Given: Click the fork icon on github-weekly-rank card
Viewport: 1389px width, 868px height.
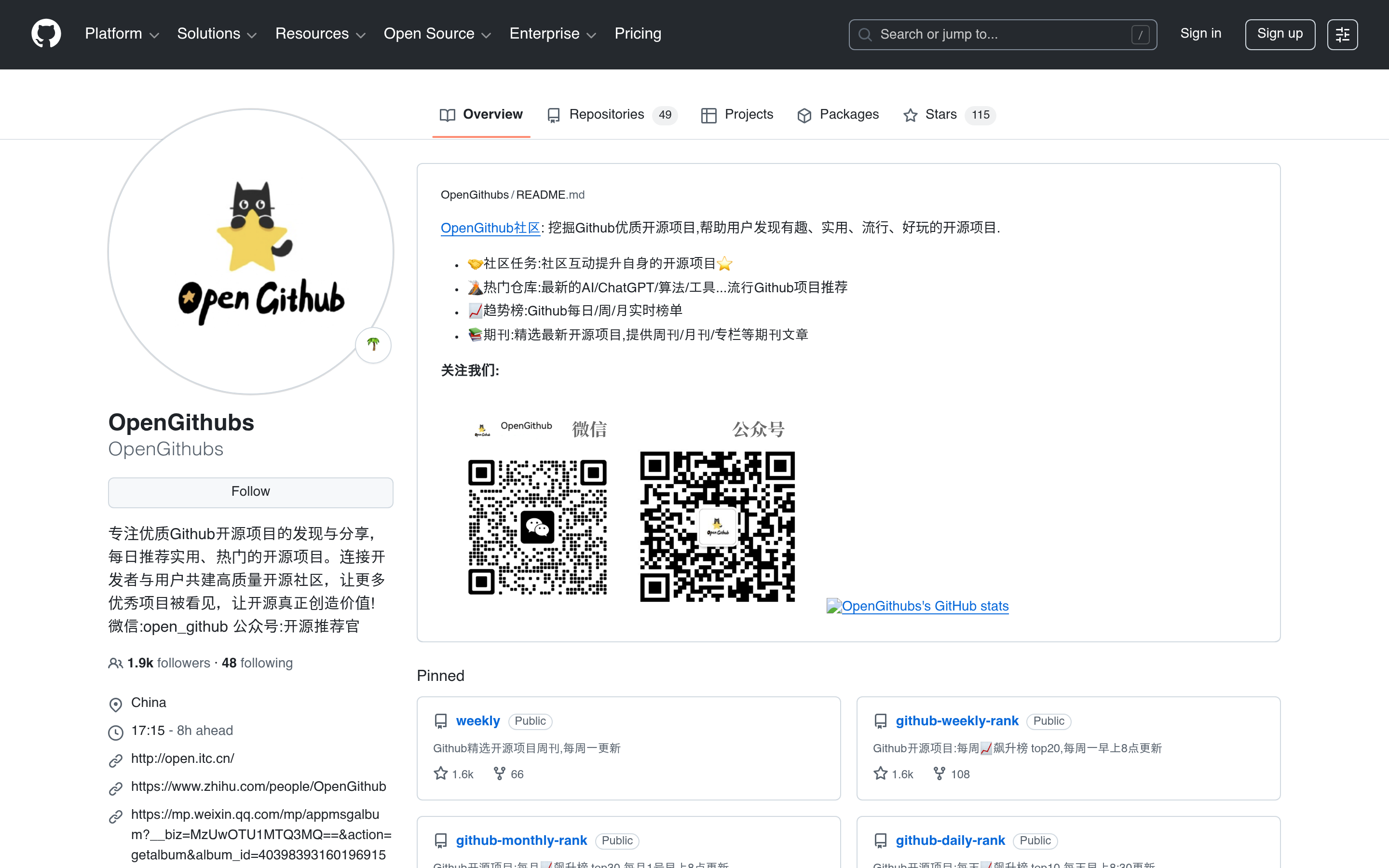Looking at the screenshot, I should point(939,774).
